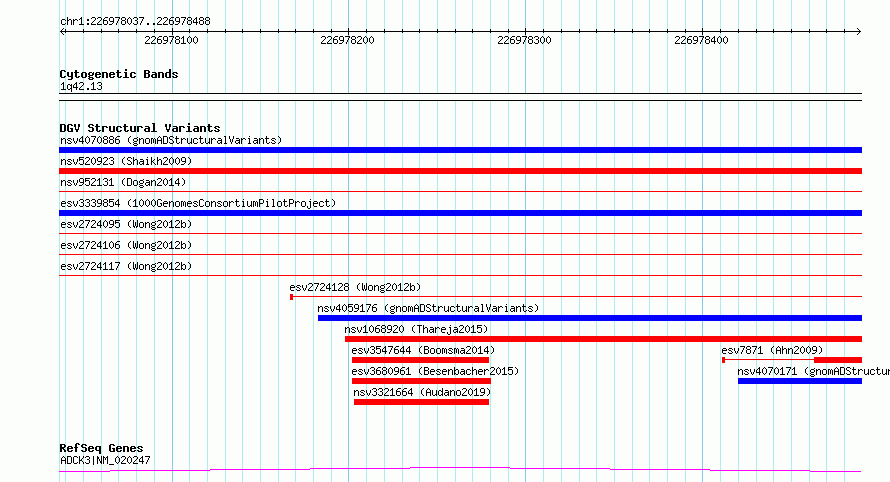Open esv2724117 (Wong2012b) label
890x482 pixels.
(126, 266)
